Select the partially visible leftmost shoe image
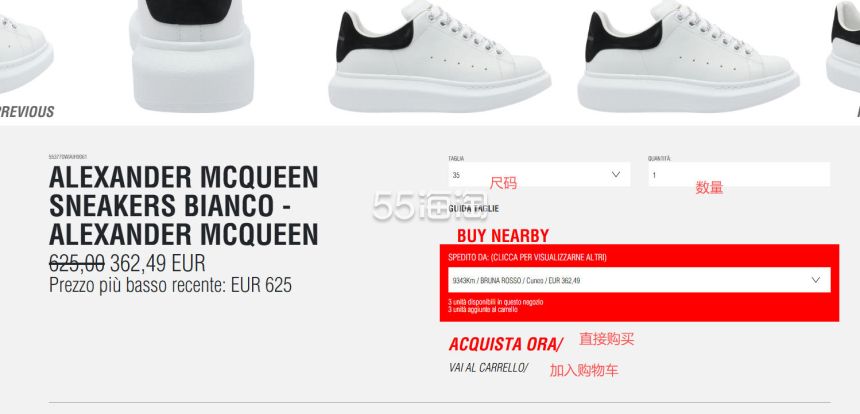Image resolution: width=860 pixels, height=414 pixels. click(26, 53)
